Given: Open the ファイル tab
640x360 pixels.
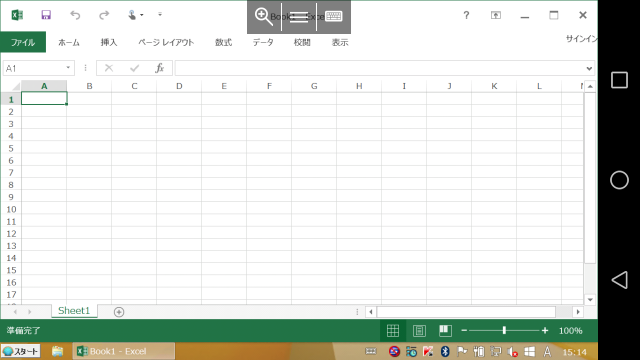Looking at the screenshot, I should point(23,42).
